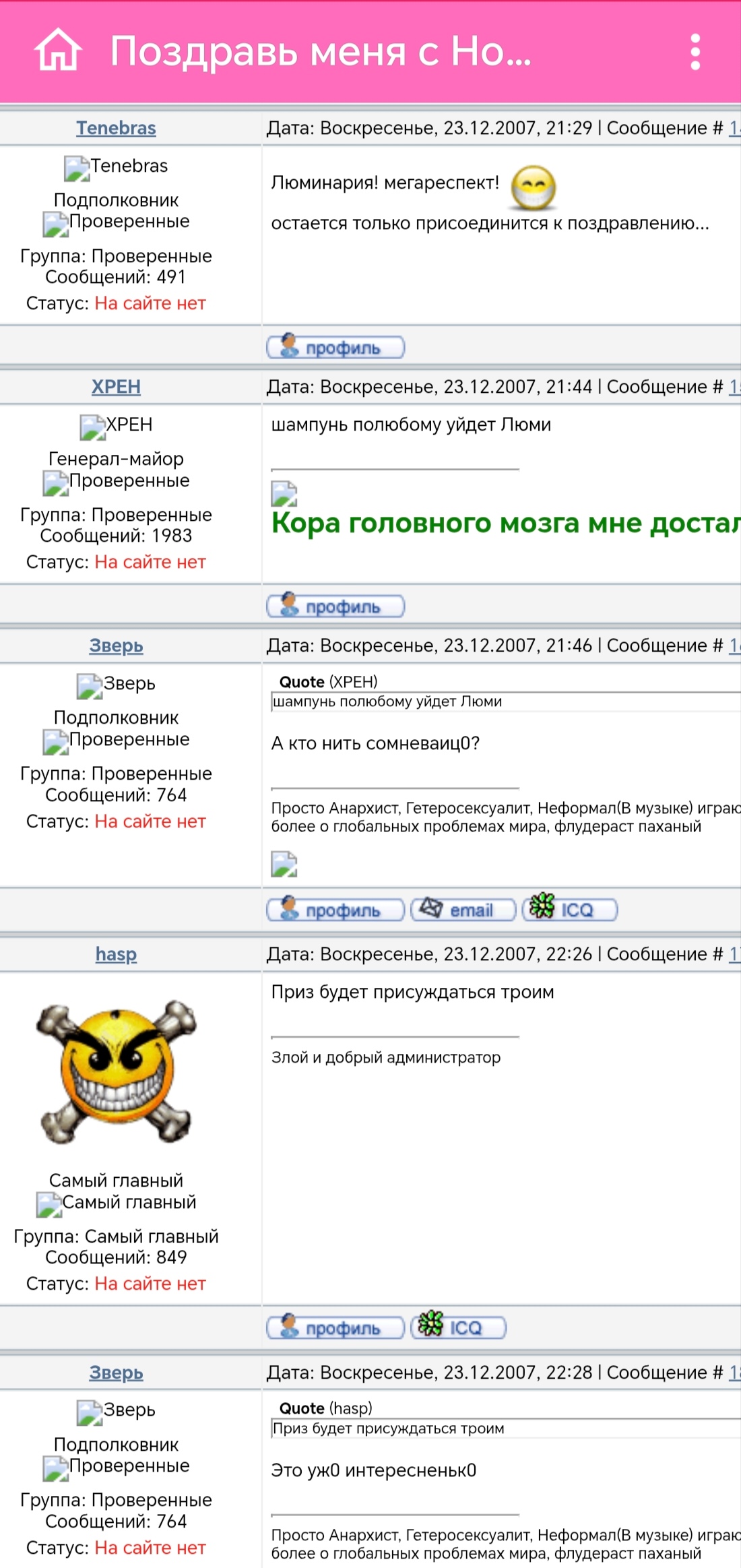Tap broken image icon in Зверь's signature
Screen dimensions: 741x1568
tap(284, 864)
